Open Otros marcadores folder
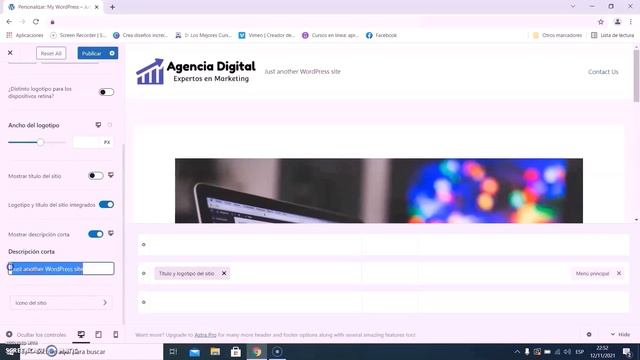This screenshot has height=360, width=640. (558, 36)
